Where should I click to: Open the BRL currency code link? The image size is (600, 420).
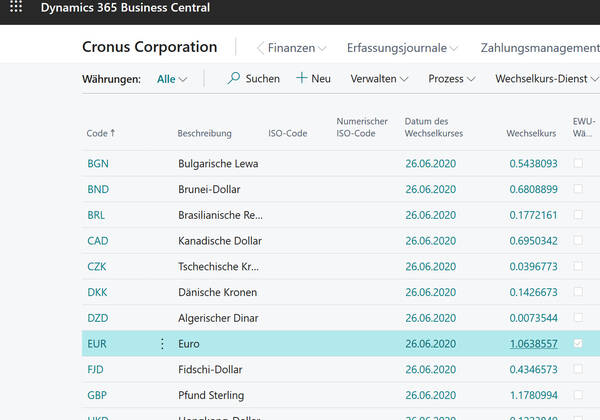(96, 215)
